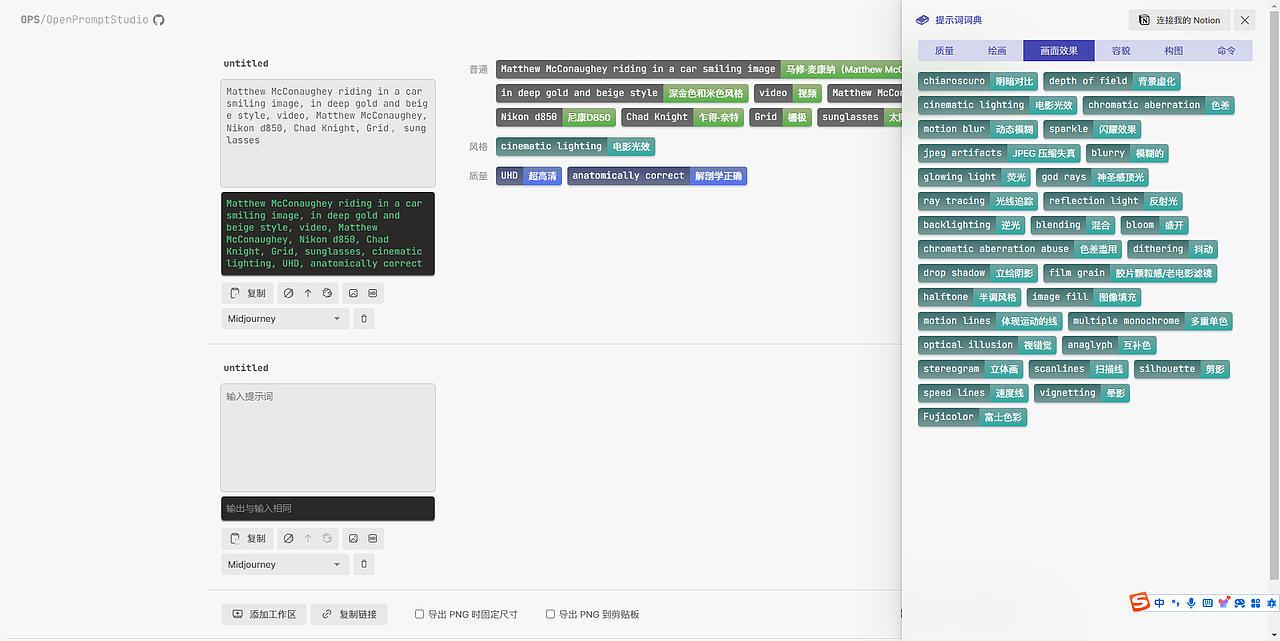Open the Midjourney dropdown in second workspace
The width and height of the screenshot is (1280, 641).
(x=285, y=564)
